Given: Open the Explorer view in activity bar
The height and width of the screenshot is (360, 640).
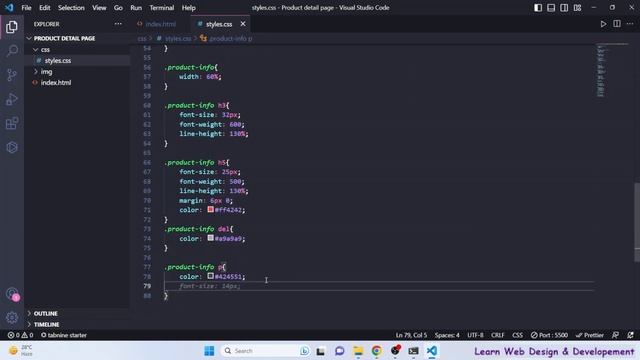Looking at the screenshot, I should click(12, 27).
